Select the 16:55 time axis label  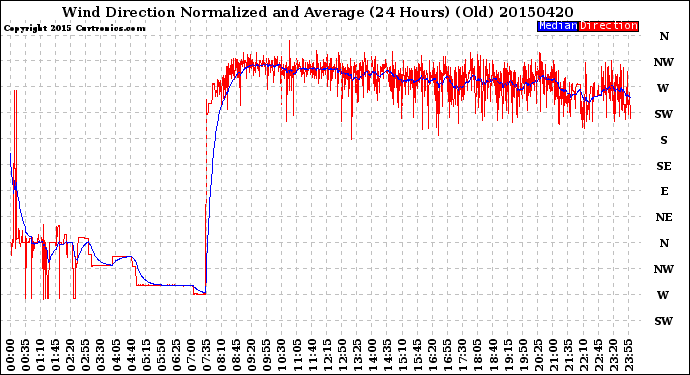(x=448, y=355)
